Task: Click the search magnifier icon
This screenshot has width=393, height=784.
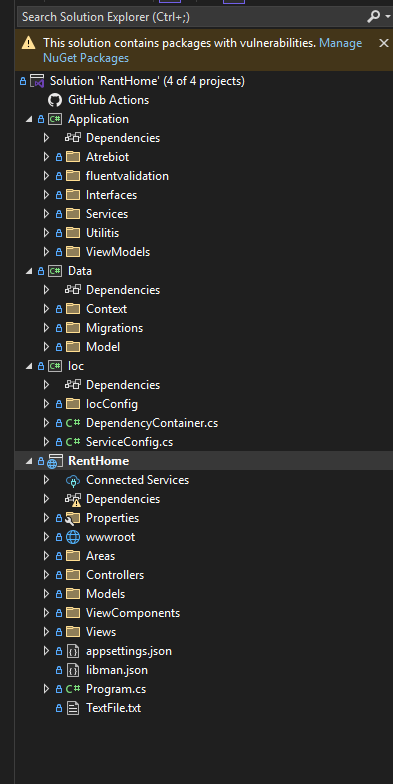Action: point(373,17)
